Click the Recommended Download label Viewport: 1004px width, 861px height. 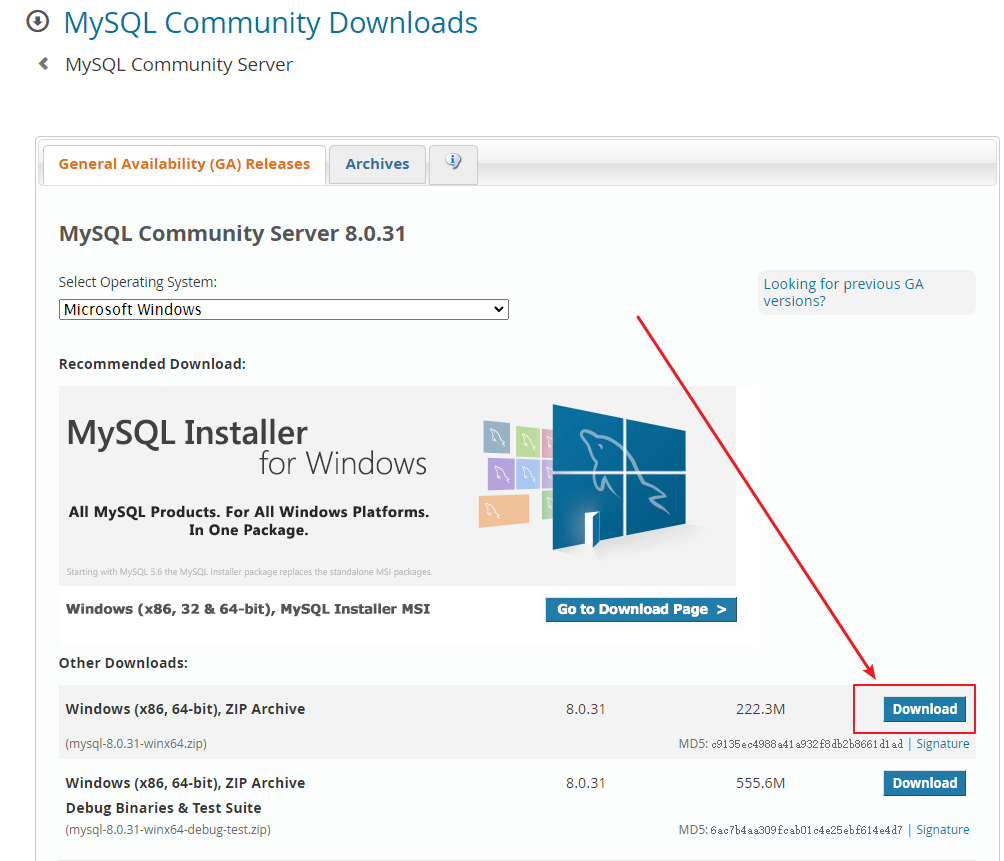(152, 364)
